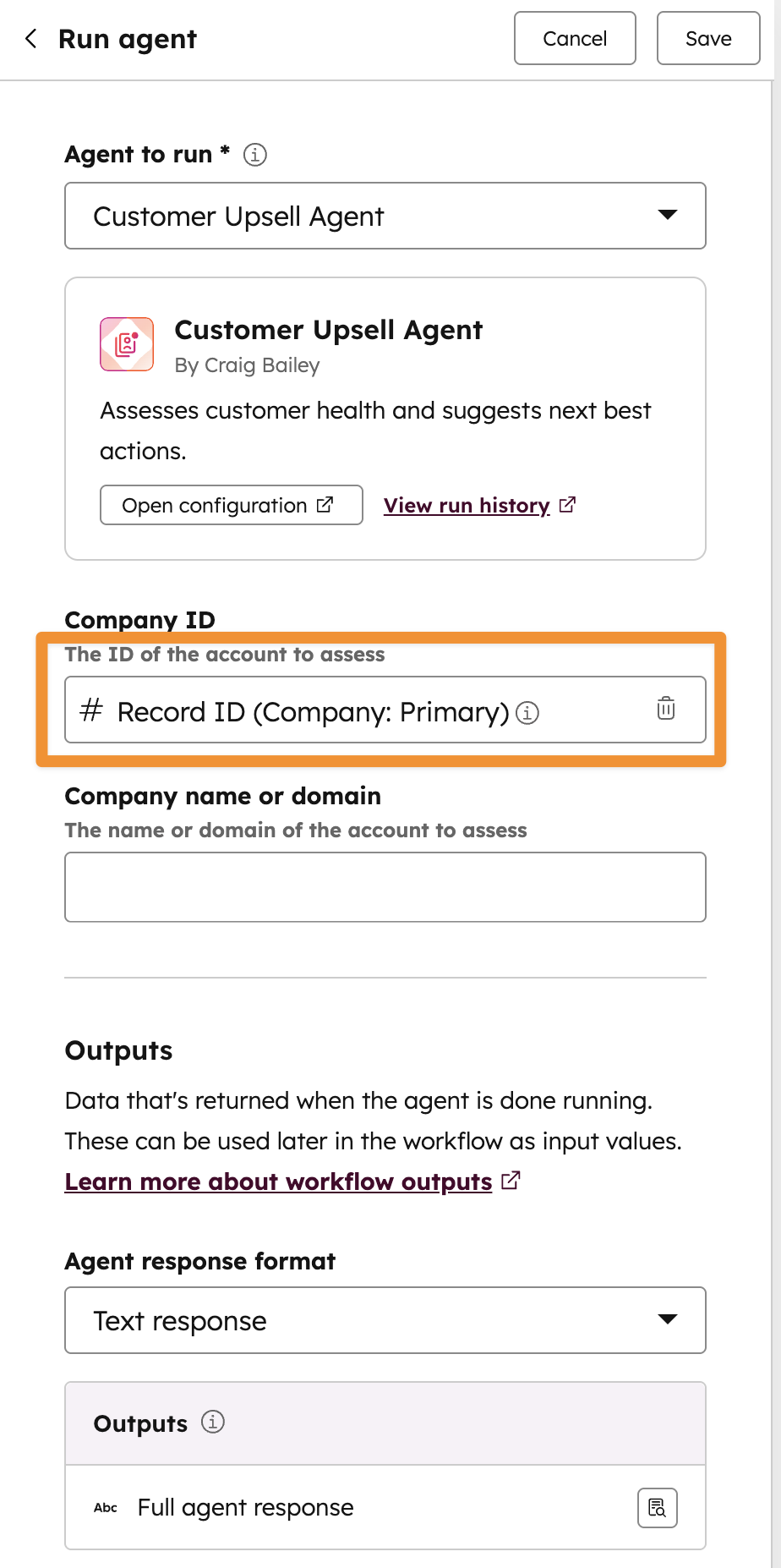Cancel the Run agent configuration
The image size is (781, 1568).
pos(575,38)
